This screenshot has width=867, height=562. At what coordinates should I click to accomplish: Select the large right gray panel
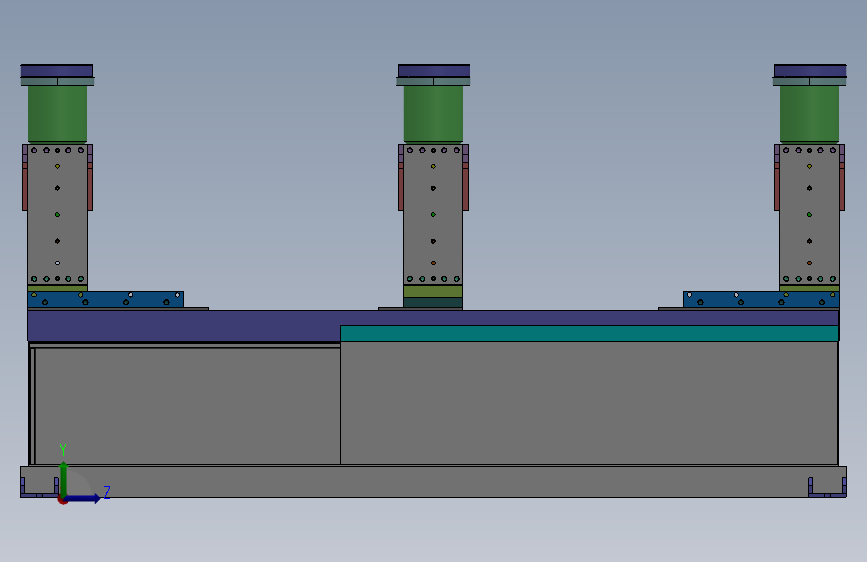(x=589, y=403)
